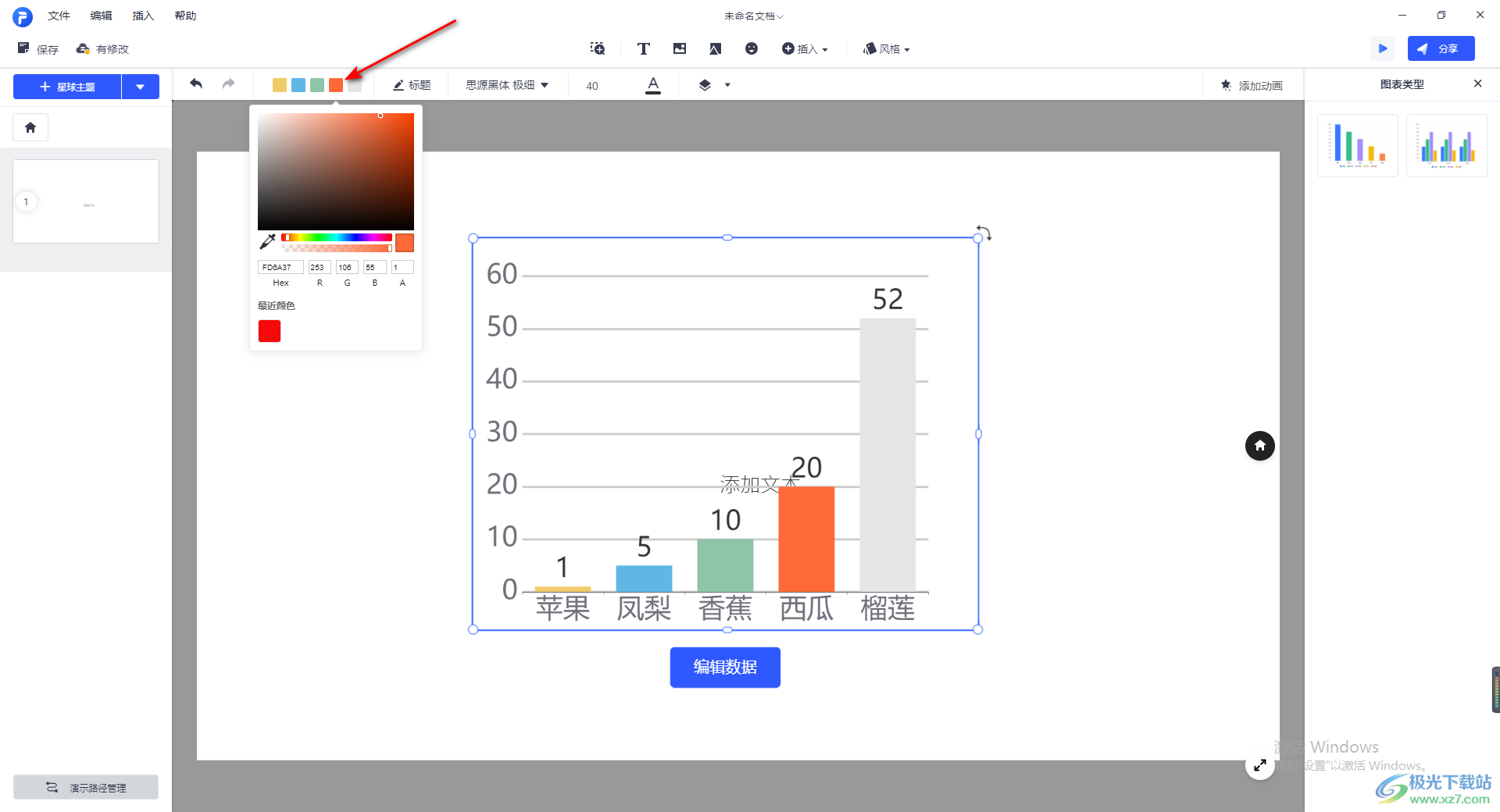Click the gray 榴莲 bar
Viewport: 1500px width, 812px height.
tap(887, 454)
